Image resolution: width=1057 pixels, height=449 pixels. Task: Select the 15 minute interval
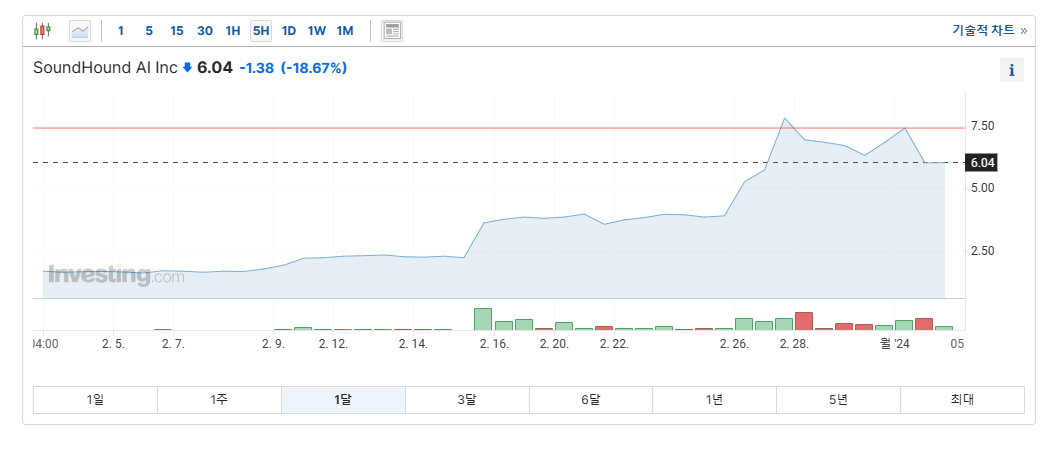pyautogui.click(x=177, y=31)
